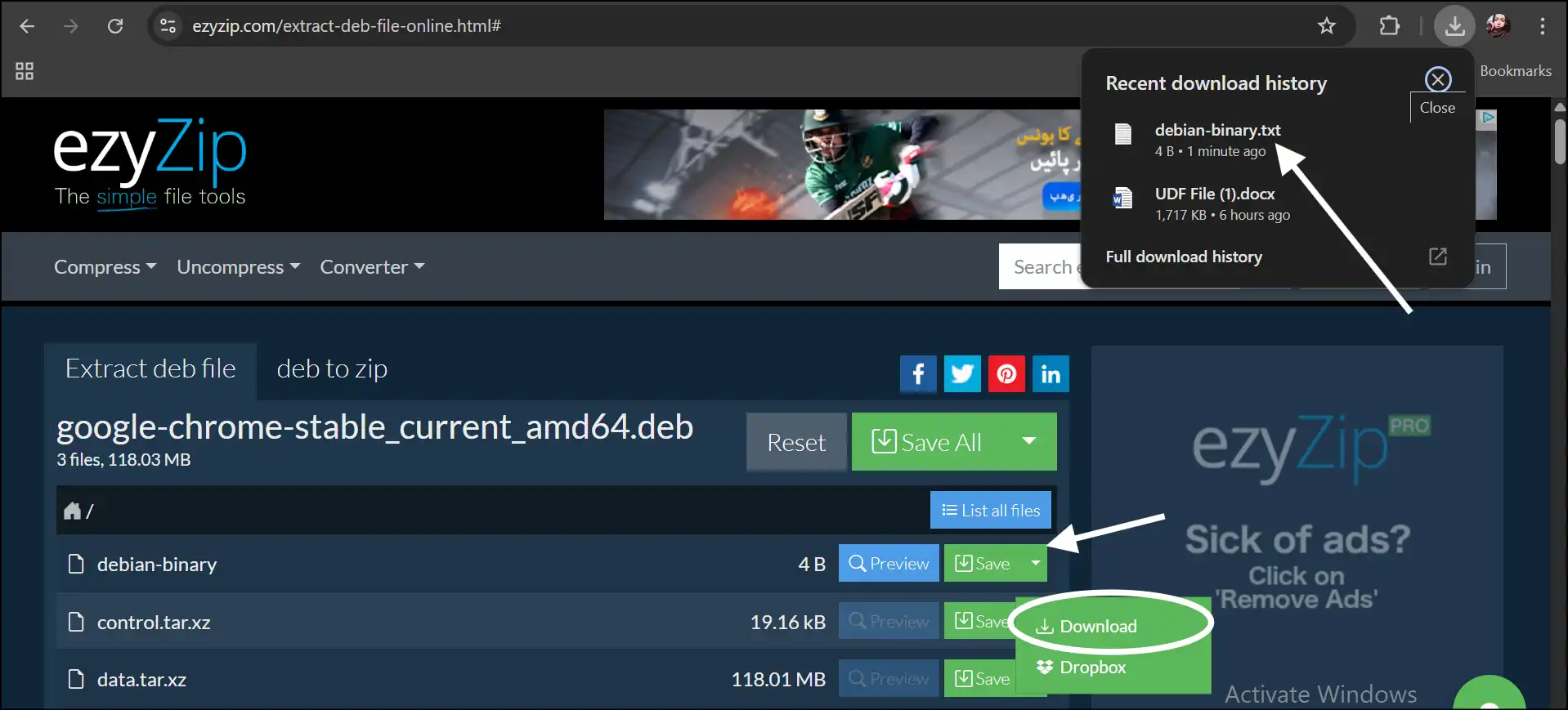Share on Twitter icon
The height and width of the screenshot is (710, 1568).
[x=962, y=373]
